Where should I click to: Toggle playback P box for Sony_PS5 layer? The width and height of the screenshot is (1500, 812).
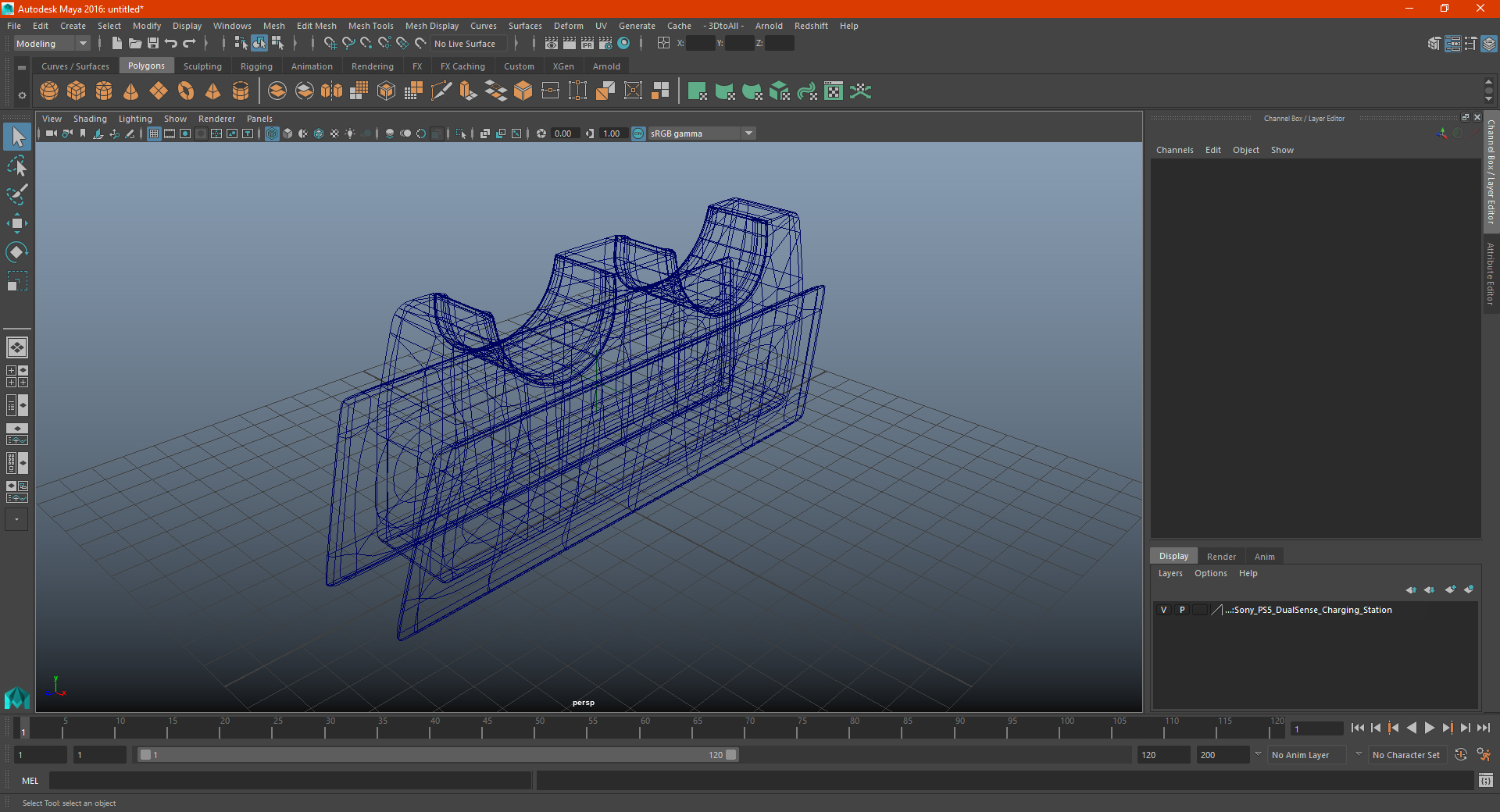(1182, 610)
